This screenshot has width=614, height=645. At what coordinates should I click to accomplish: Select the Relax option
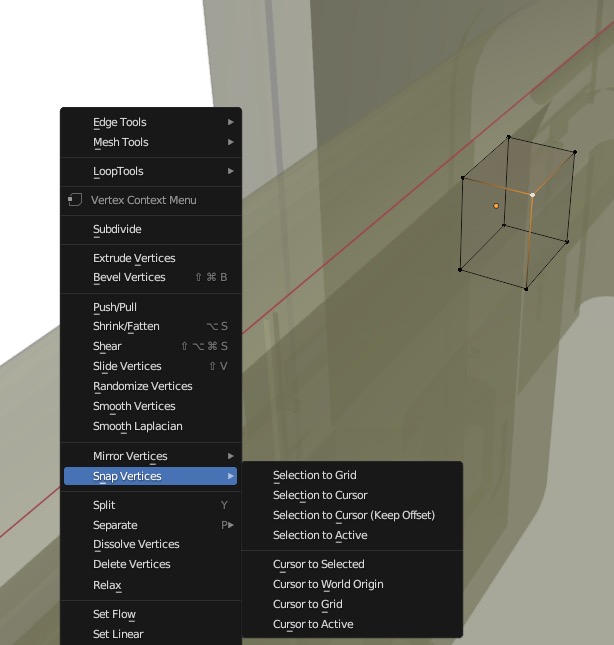coord(151,585)
